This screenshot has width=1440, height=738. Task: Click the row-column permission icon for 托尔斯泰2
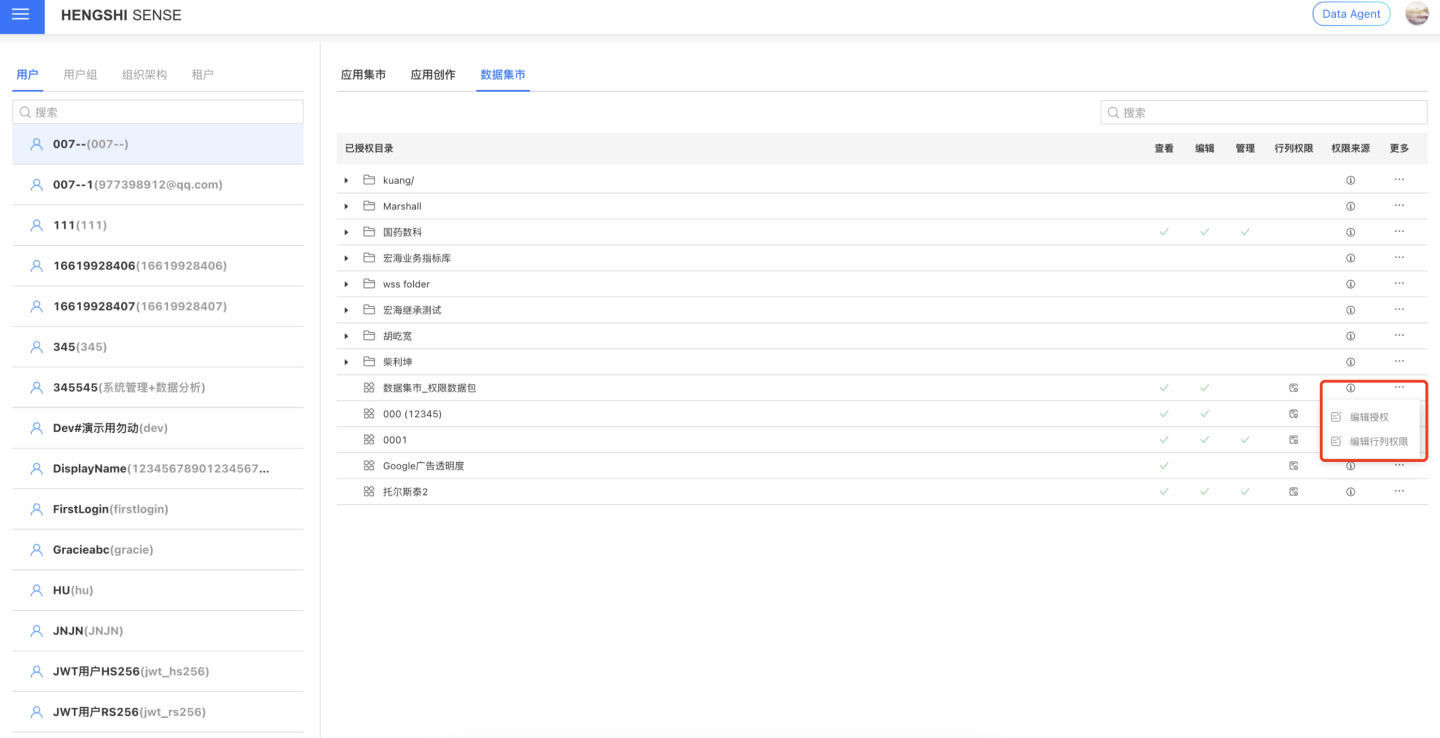pyautogui.click(x=1293, y=492)
